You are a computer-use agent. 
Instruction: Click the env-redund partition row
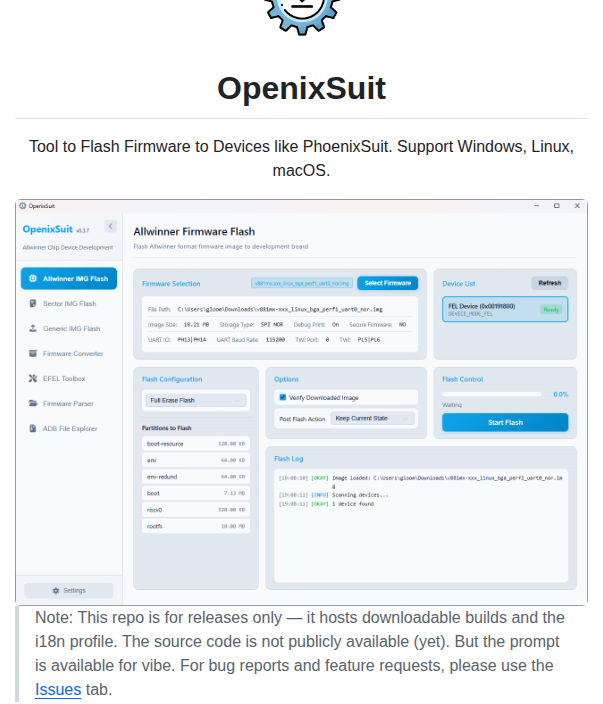(196, 476)
